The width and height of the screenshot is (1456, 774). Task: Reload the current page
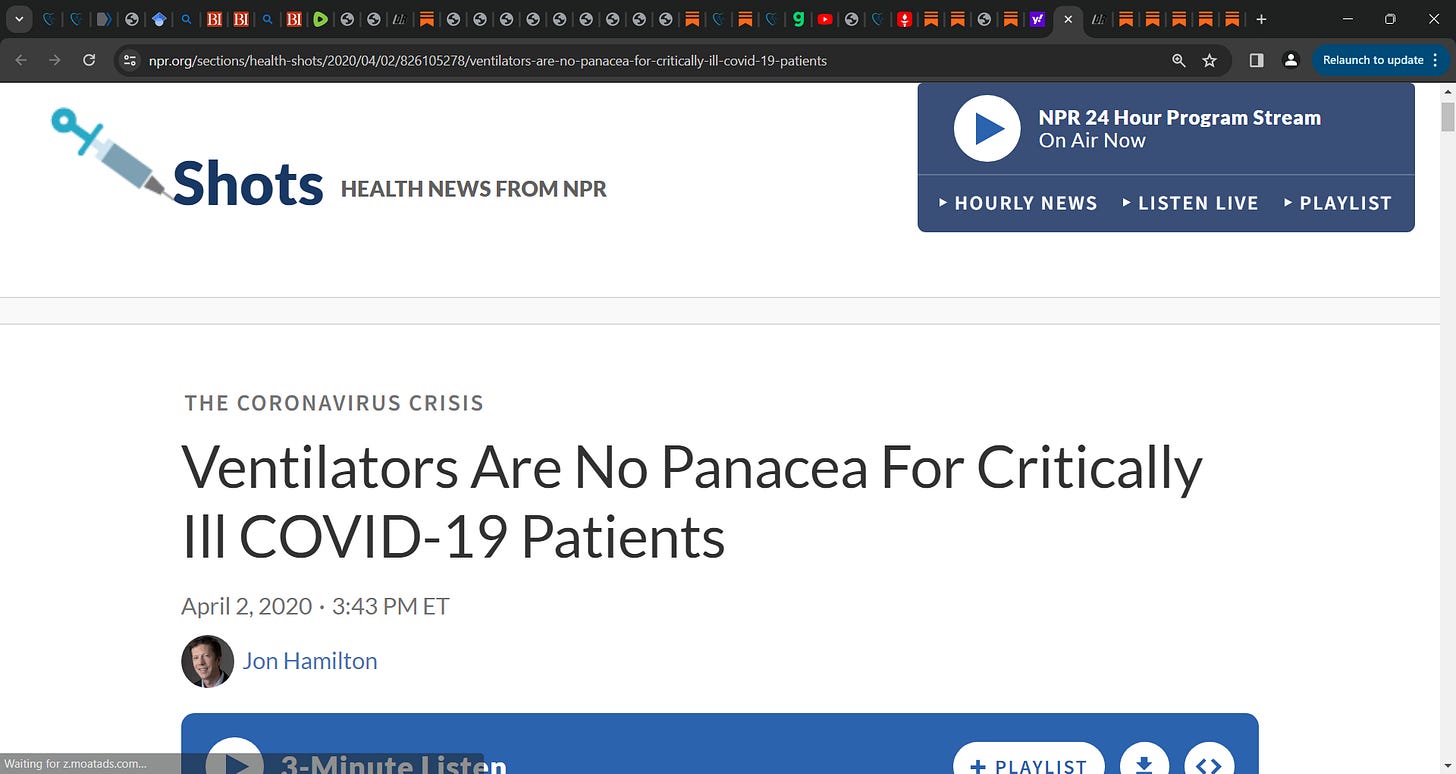[x=89, y=60]
